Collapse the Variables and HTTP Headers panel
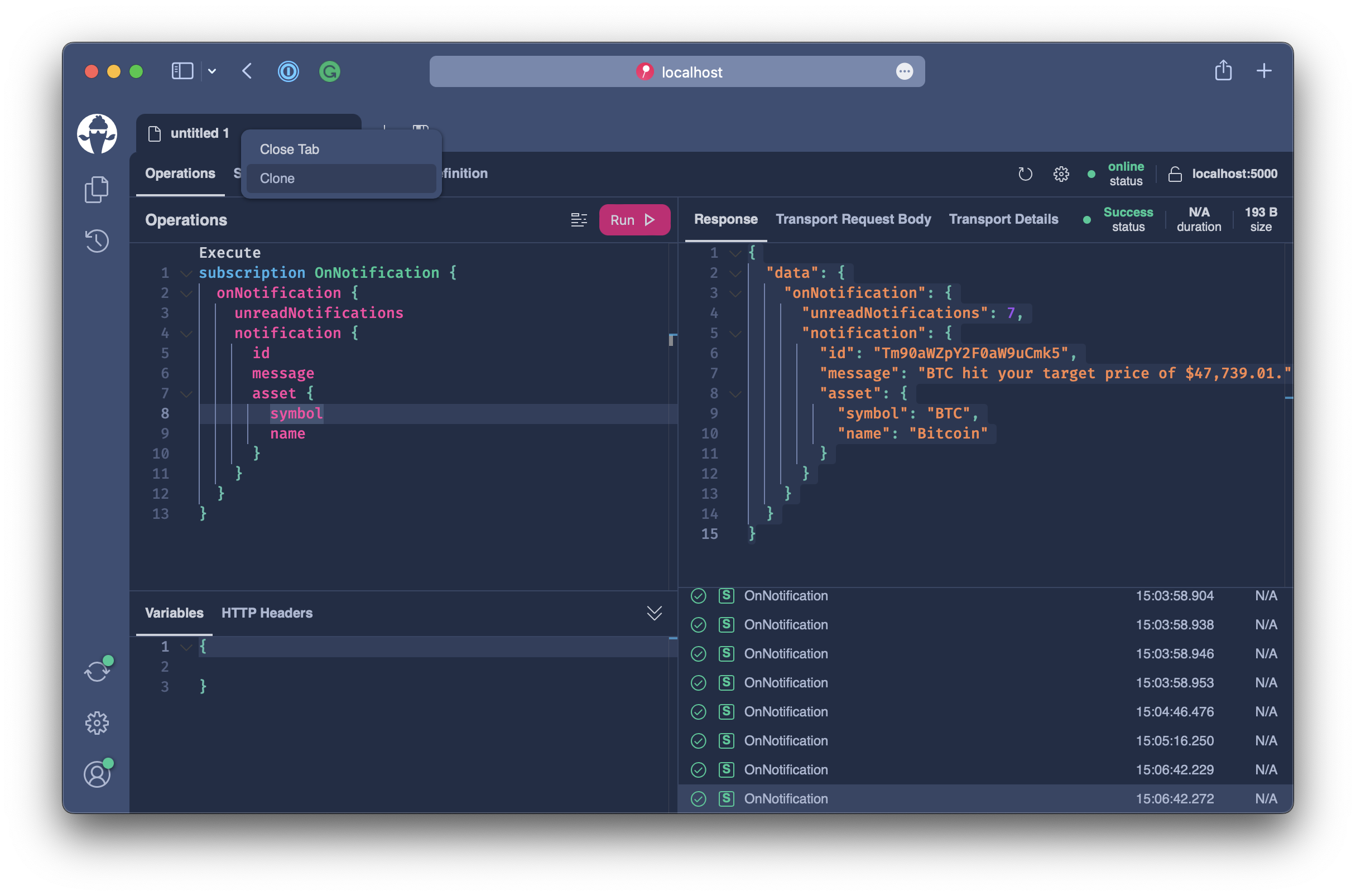1356x896 pixels. (x=654, y=612)
